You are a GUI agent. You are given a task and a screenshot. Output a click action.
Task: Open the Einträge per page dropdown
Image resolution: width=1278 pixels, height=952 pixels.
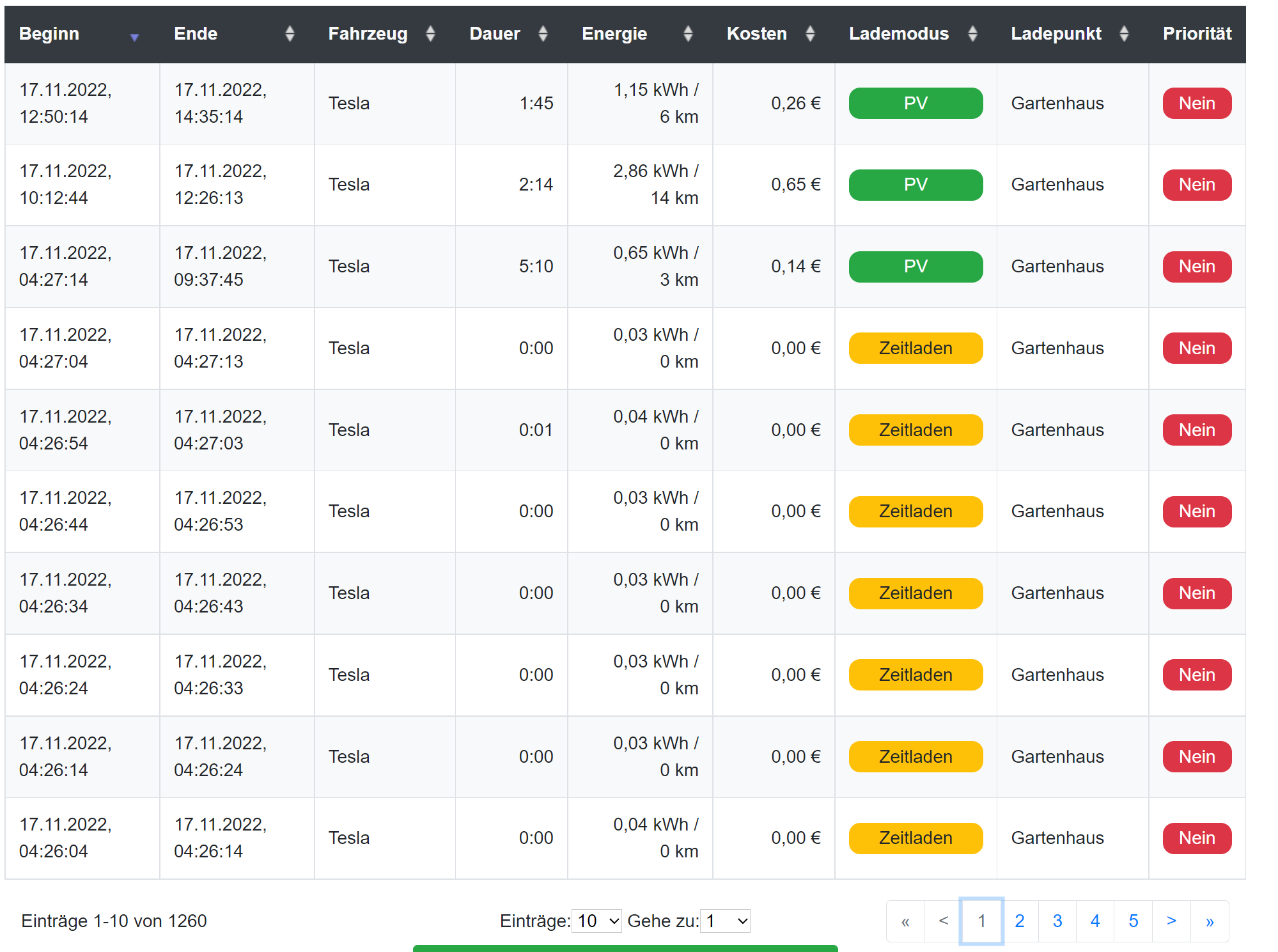[596, 921]
